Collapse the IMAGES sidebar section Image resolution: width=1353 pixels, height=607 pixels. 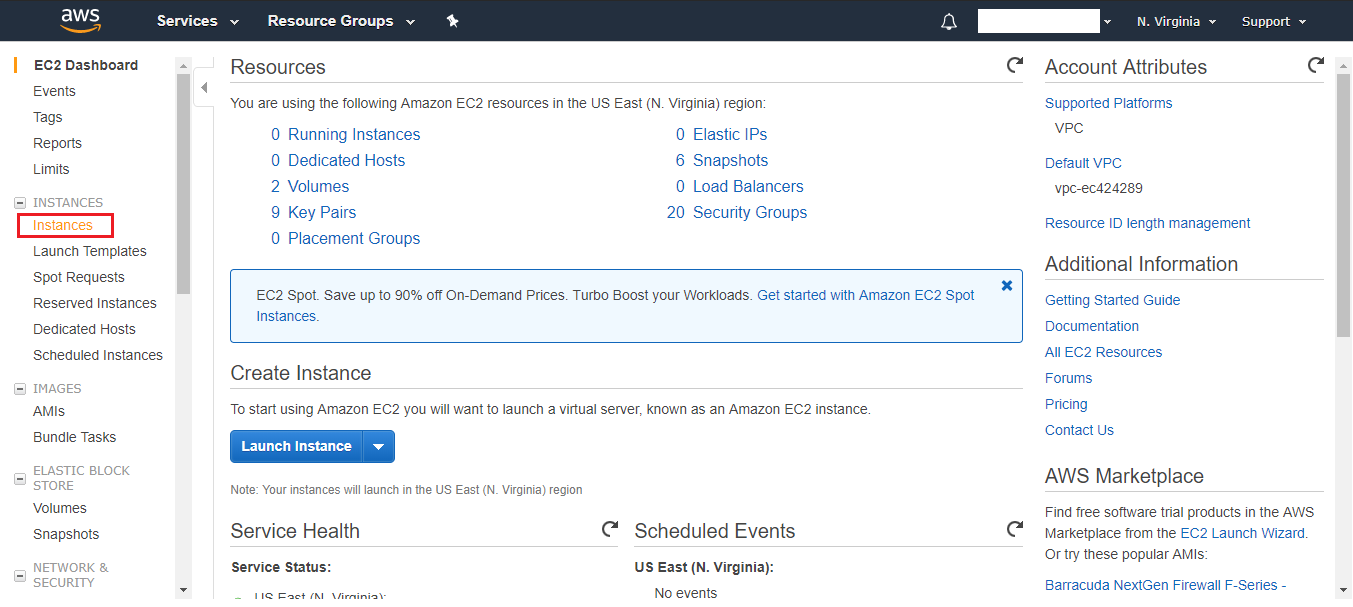pos(20,389)
